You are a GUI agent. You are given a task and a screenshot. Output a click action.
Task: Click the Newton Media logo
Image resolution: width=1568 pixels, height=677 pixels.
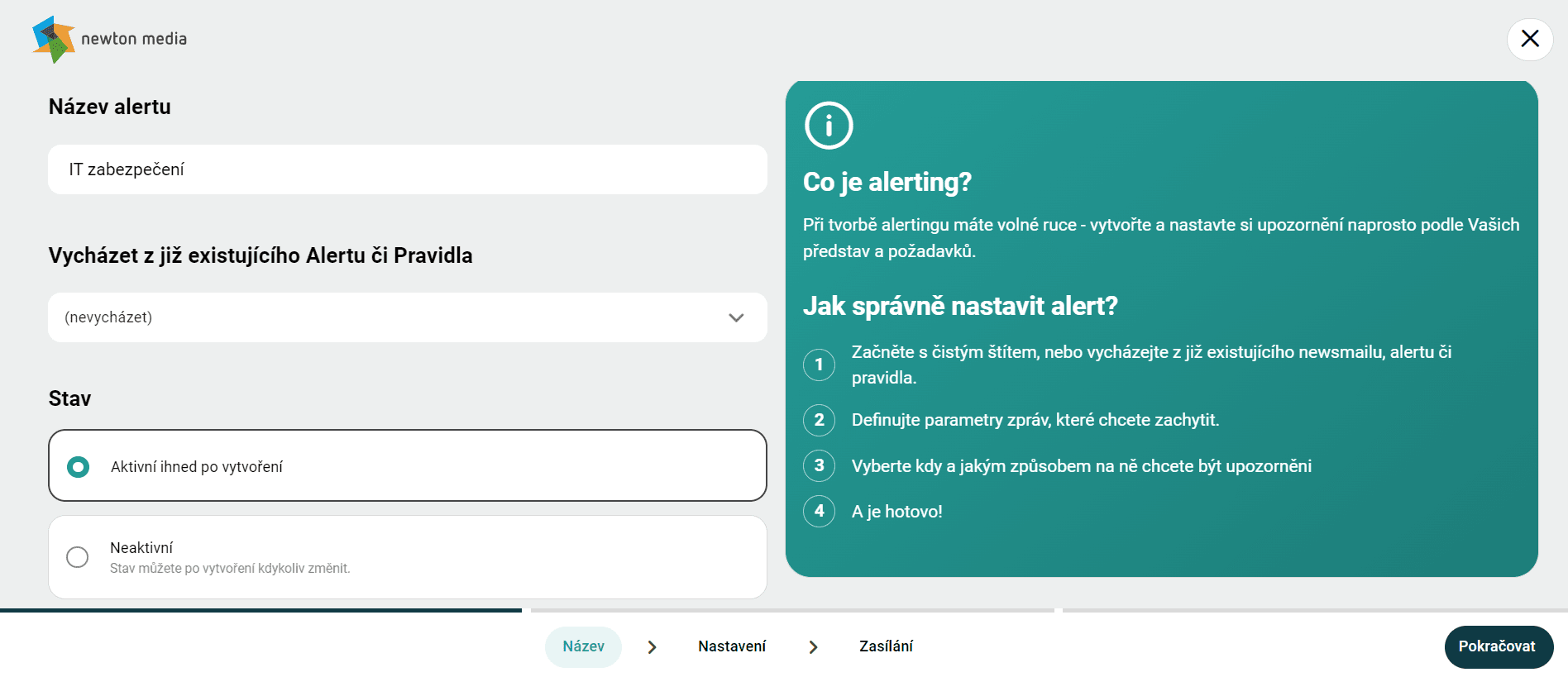[110, 39]
